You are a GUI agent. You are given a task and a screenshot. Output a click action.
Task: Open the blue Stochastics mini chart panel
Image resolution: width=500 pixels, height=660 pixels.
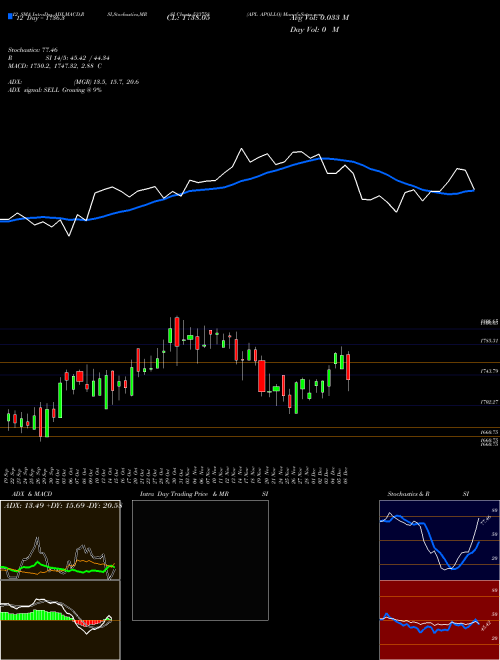pyautogui.click(x=439, y=540)
